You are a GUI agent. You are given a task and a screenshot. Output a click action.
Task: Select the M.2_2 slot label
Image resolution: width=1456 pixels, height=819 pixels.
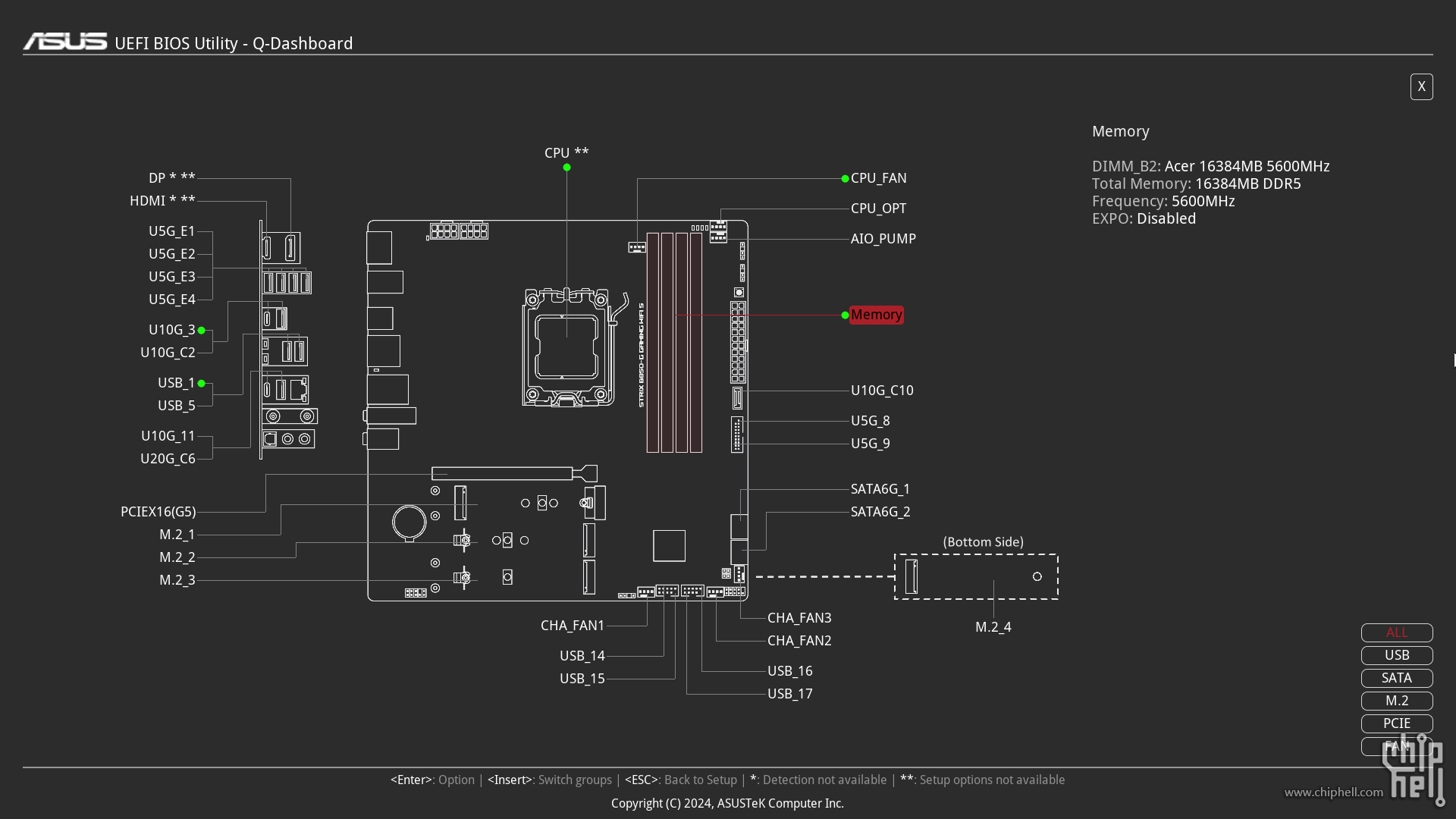coord(177,557)
